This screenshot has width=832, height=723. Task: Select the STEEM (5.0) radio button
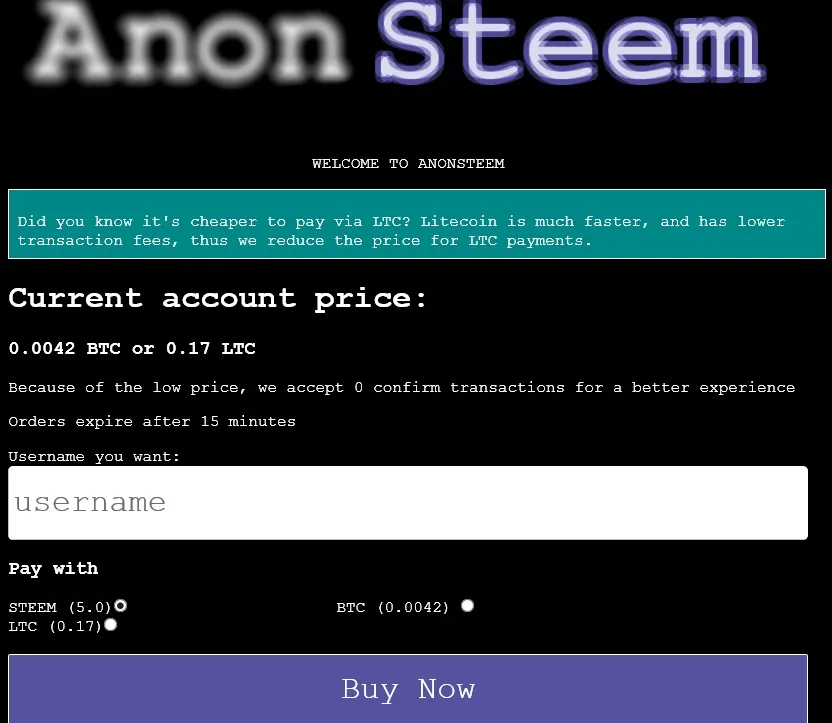tap(120, 606)
